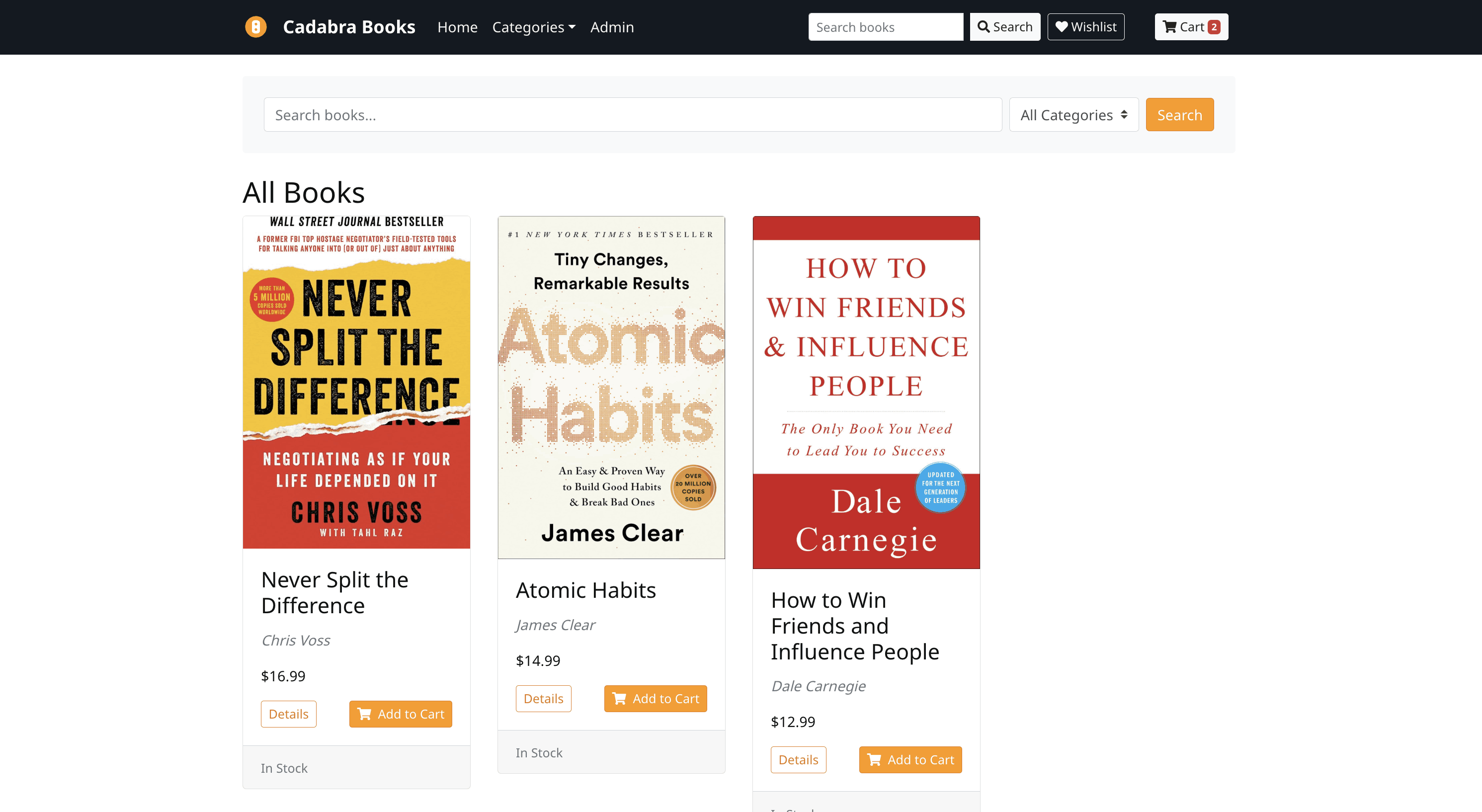Click the cart icon inside Atomic Habits Add to Cart
This screenshot has width=1482, height=812.
(620, 699)
